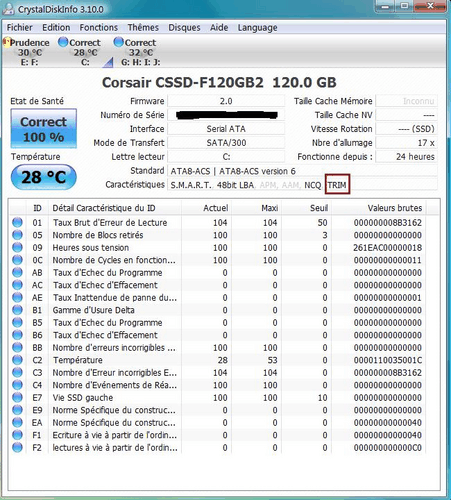The height and width of the screenshot is (500, 451).
Task: Click the status icon for Vie SSD gauche
Action: point(17,397)
